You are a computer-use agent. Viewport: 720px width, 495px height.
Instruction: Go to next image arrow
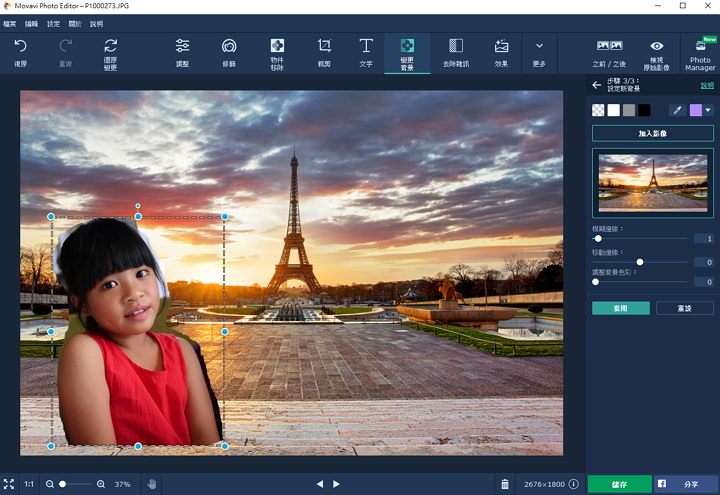(x=336, y=484)
